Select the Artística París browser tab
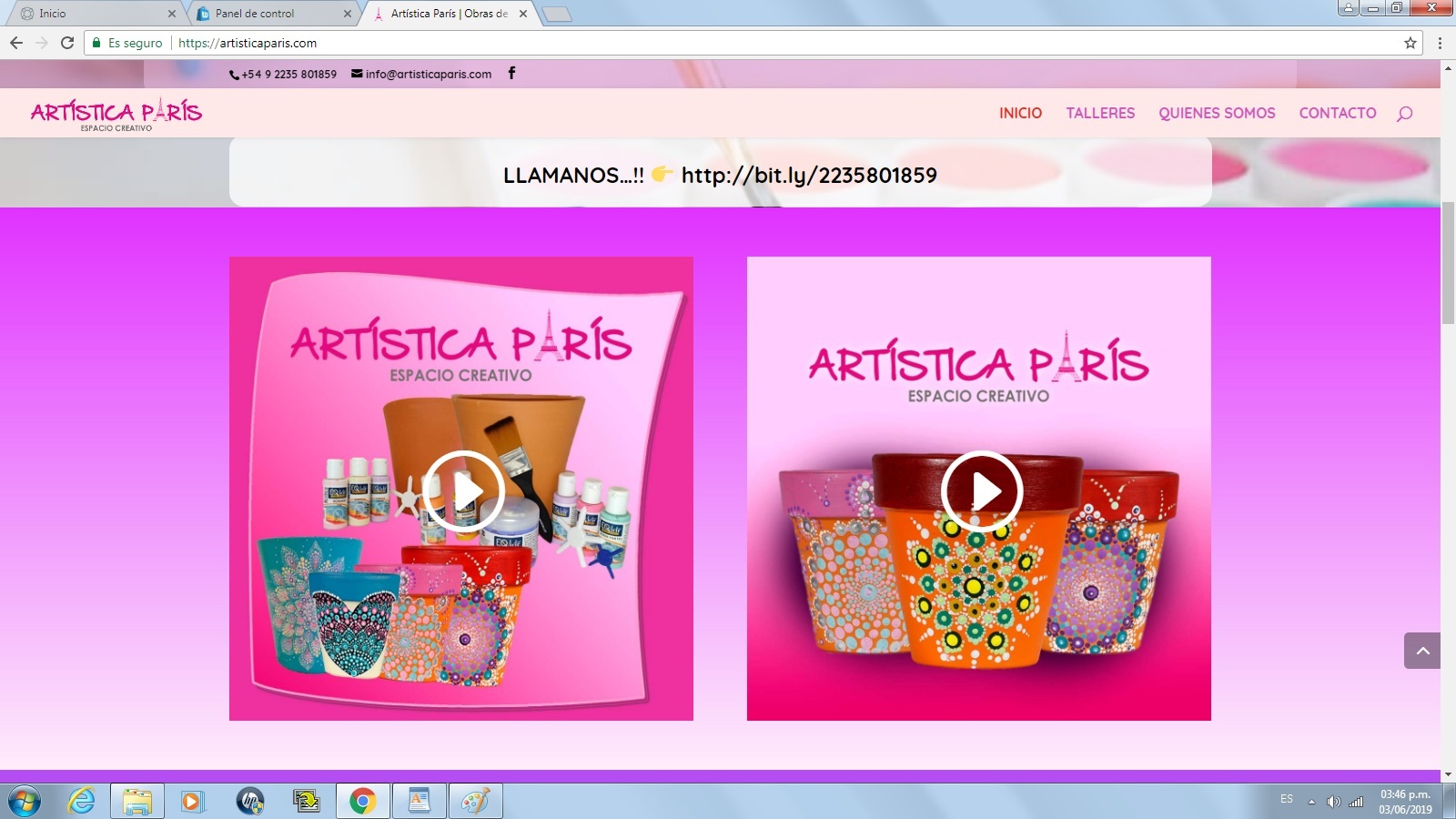Image resolution: width=1456 pixels, height=819 pixels. 448,14
